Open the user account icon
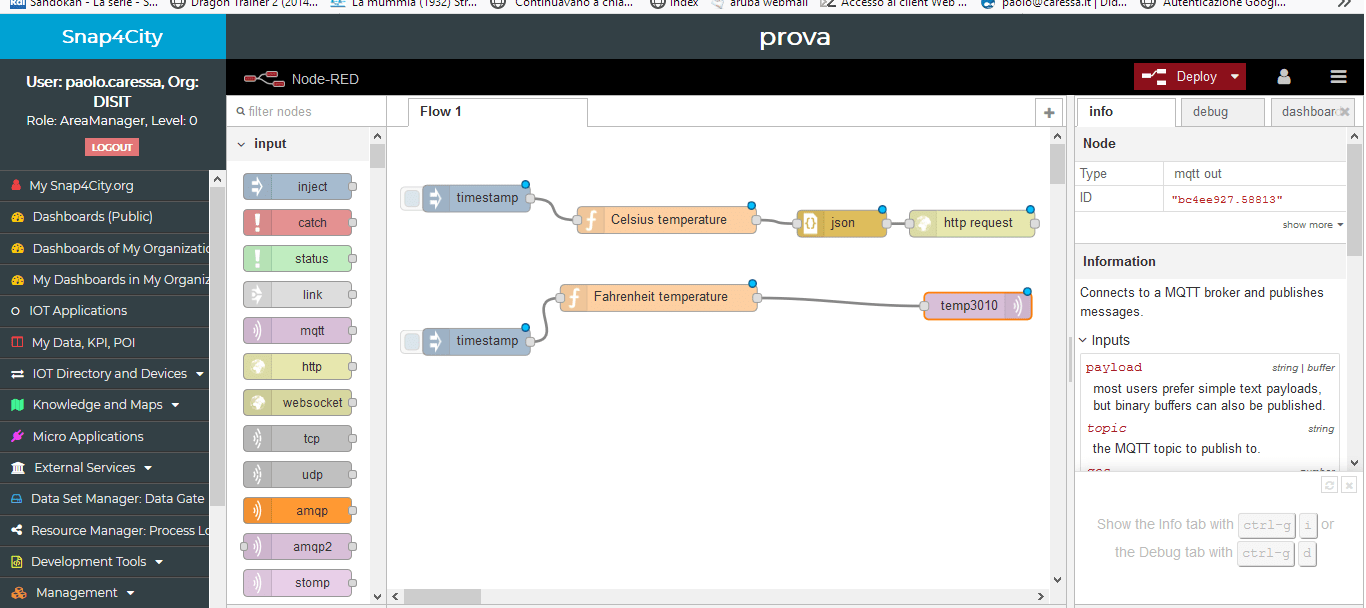Image resolution: width=1366 pixels, height=608 pixels. 1284,77
